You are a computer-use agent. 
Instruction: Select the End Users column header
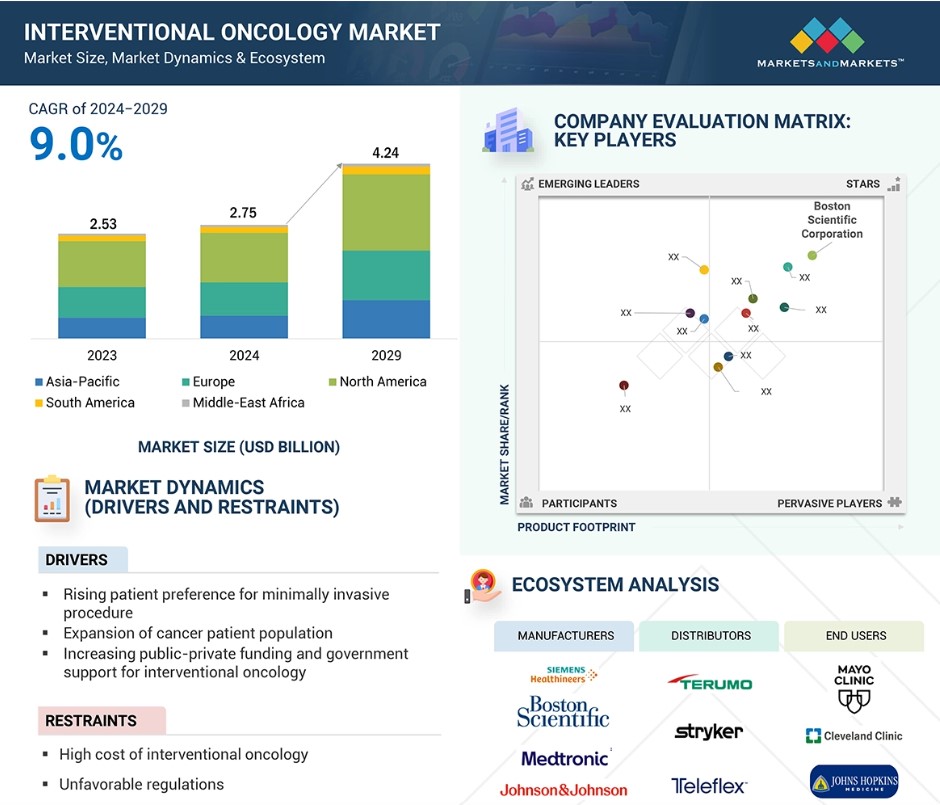854,636
